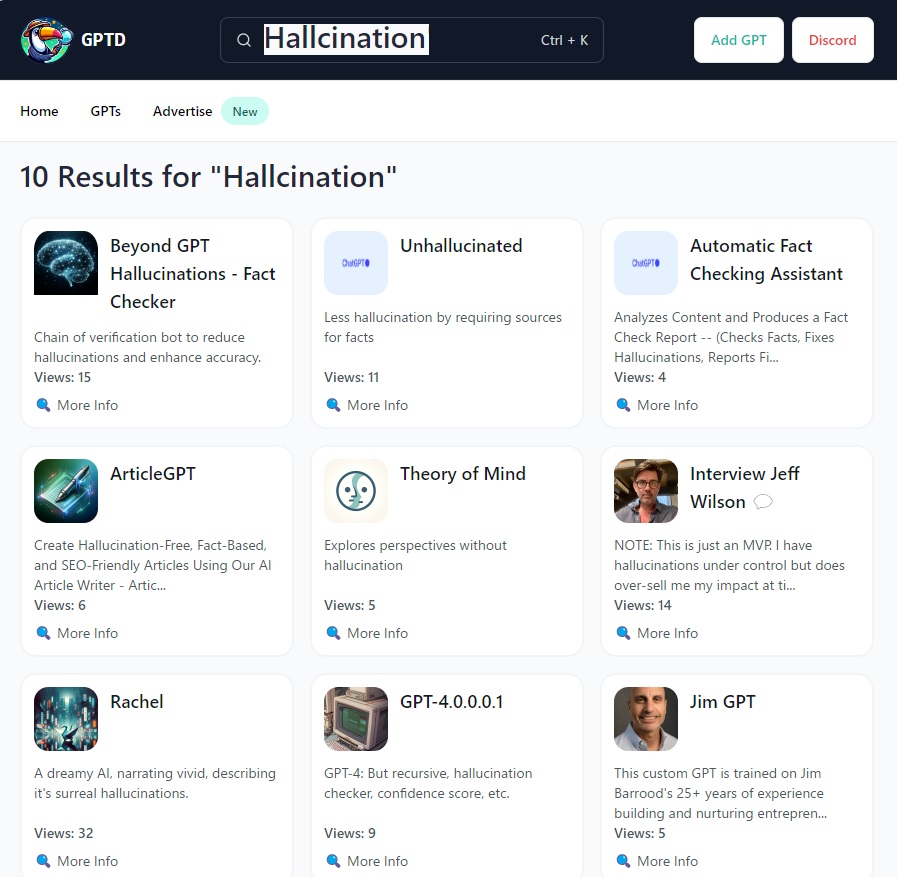Open the GPTs navigation tab

pos(105,111)
